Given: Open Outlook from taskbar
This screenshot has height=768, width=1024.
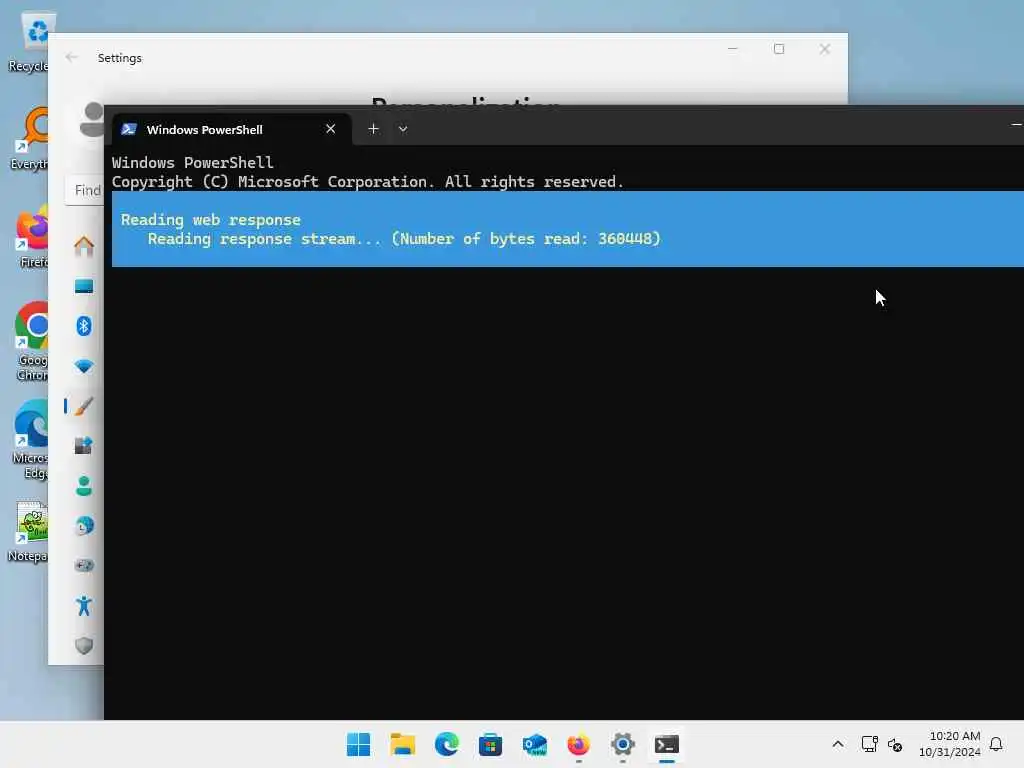Looking at the screenshot, I should coord(535,744).
